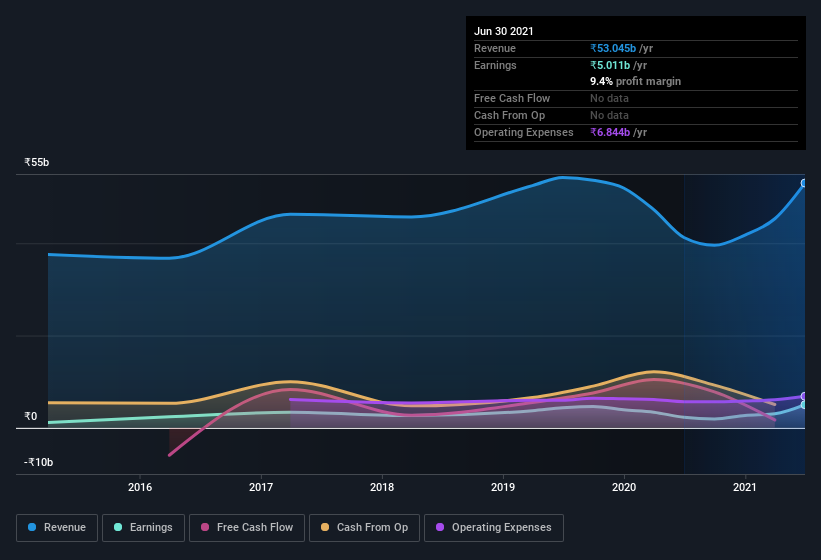Image resolution: width=821 pixels, height=560 pixels.
Task: Click the ₹0 y-axis label
Action: [x=30, y=417]
